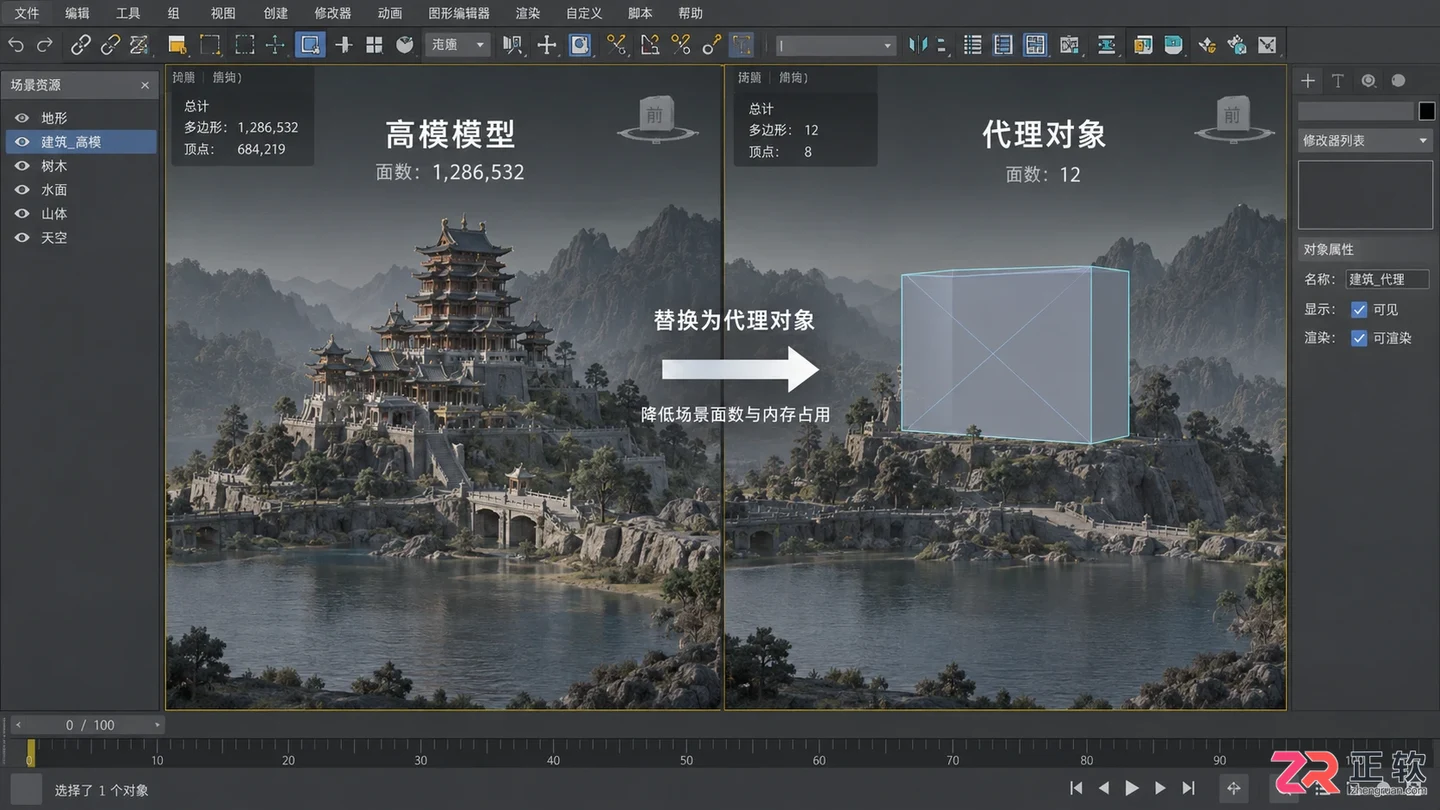
Task: Open the frame counter 0 / 100 dropdown arrow
Action: click(157, 725)
